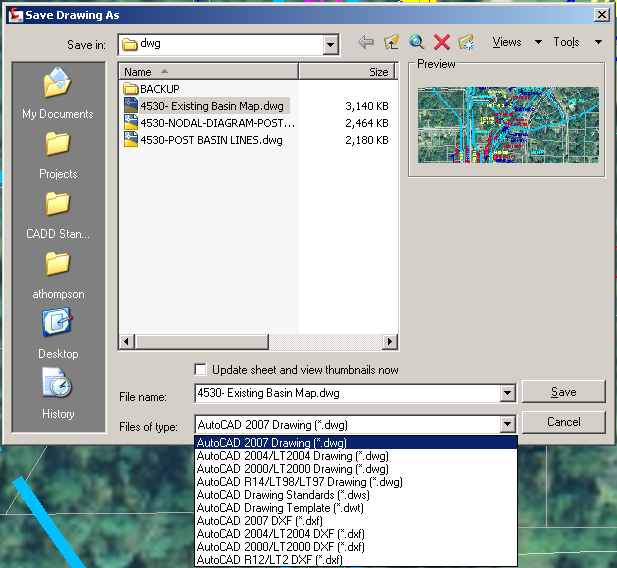Choose AutoCAD Drawing Template (*.dwt) option

356,508
